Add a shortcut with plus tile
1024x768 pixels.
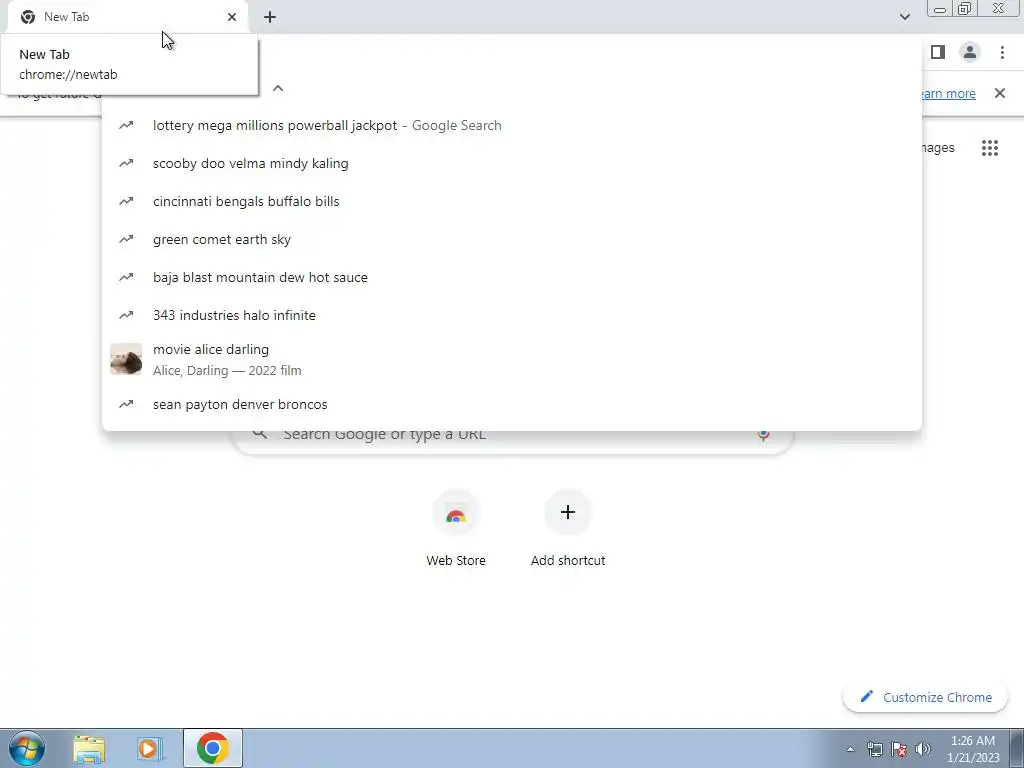[568, 529]
